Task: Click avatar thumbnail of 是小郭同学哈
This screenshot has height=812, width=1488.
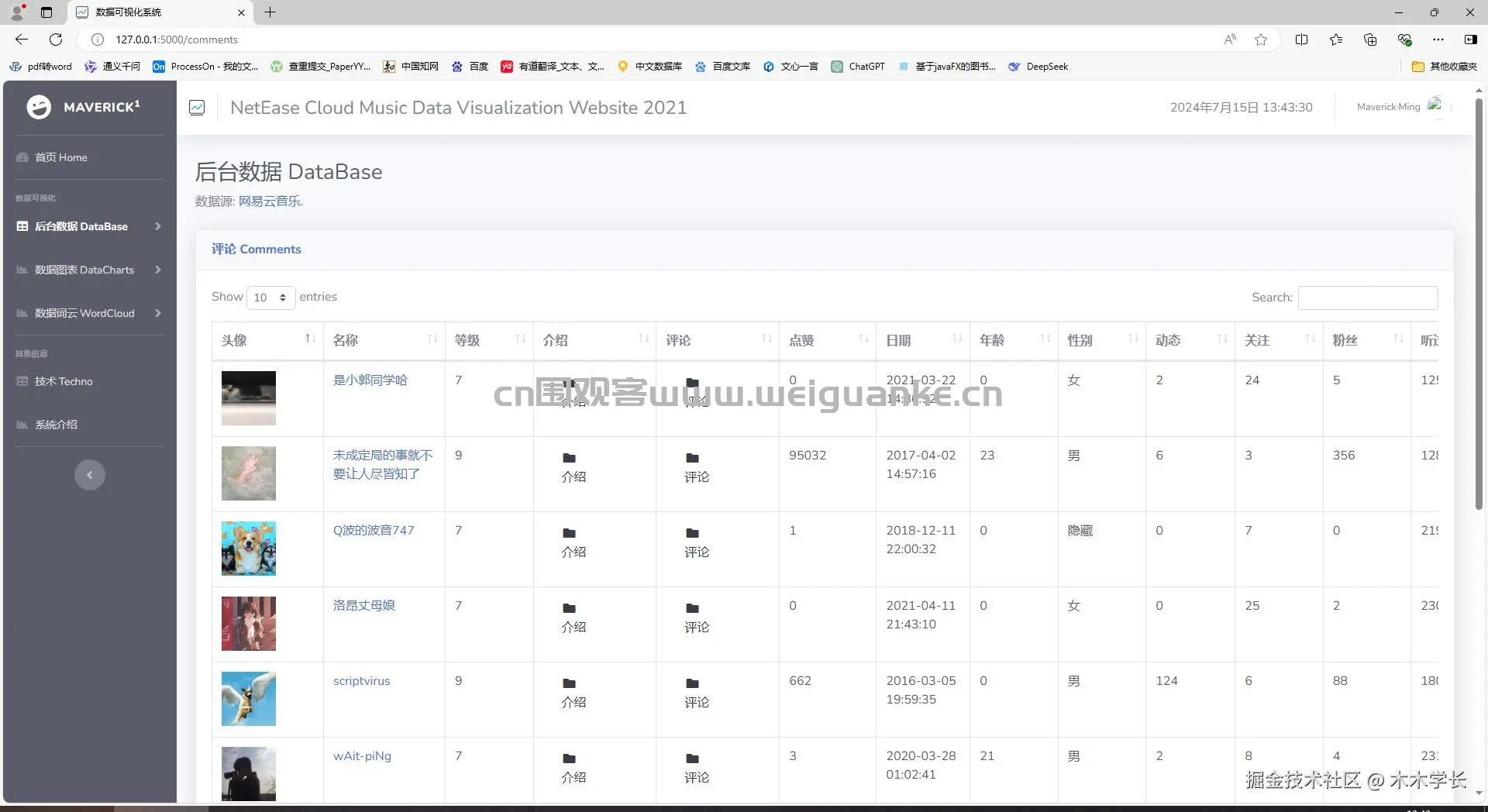Action: 249,398
